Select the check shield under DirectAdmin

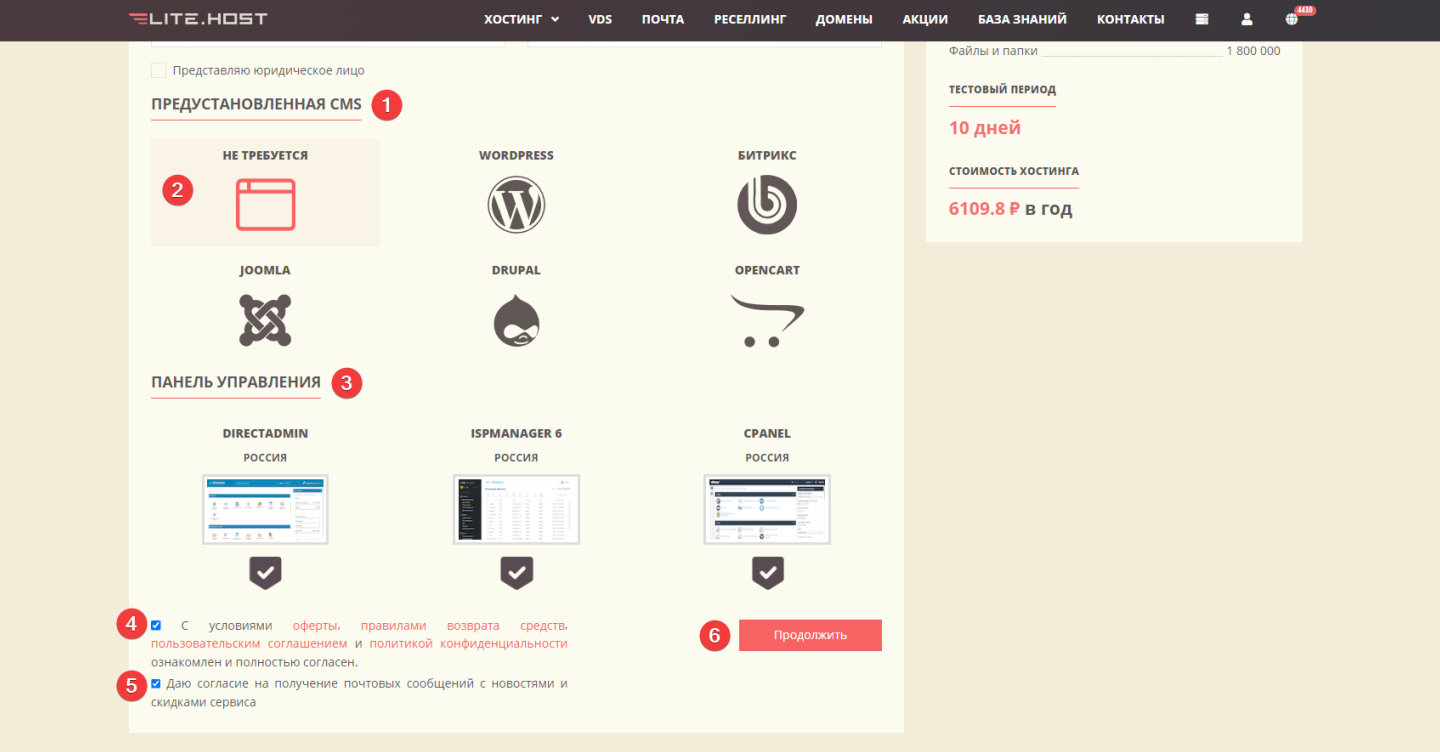click(265, 573)
